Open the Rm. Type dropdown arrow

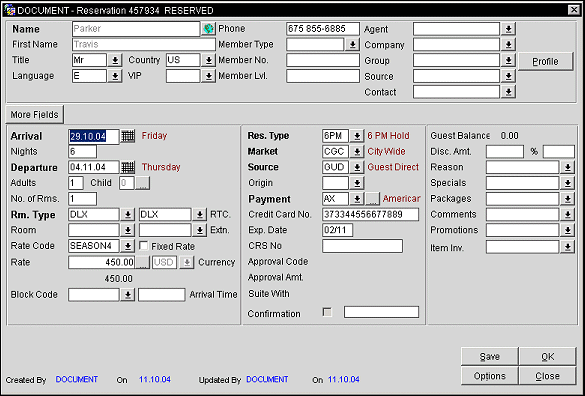(128, 215)
